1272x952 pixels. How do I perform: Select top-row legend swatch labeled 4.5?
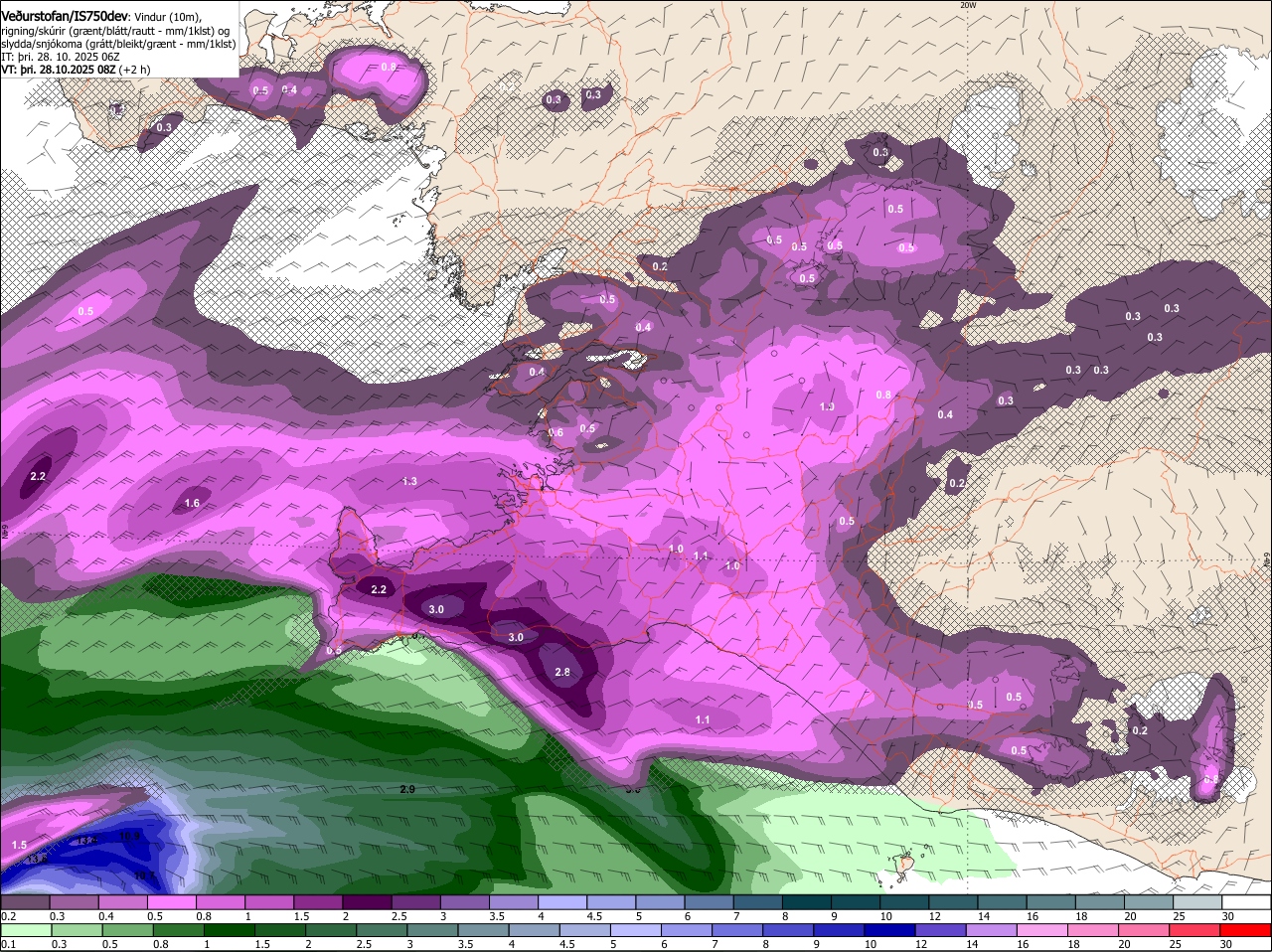(x=611, y=901)
